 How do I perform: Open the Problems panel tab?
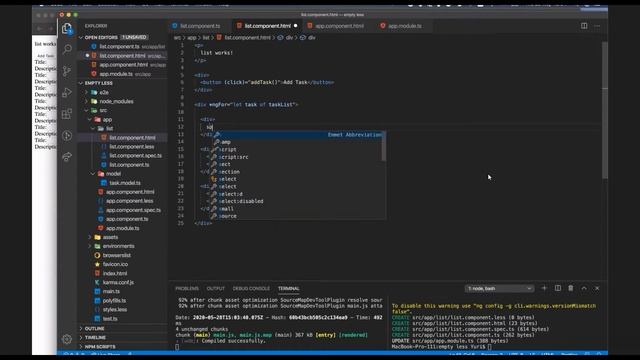(x=187, y=289)
